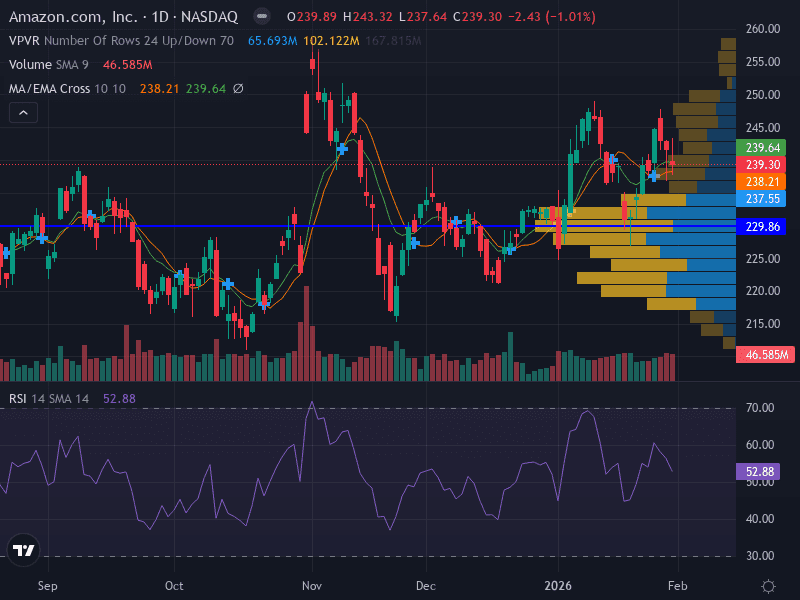The width and height of the screenshot is (800, 600).
Task: Click the 2026 label on the time axis
Action: (x=558, y=586)
